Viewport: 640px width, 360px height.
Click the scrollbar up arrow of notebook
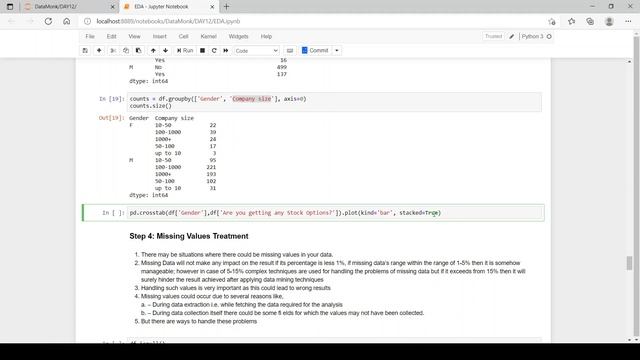629,61
